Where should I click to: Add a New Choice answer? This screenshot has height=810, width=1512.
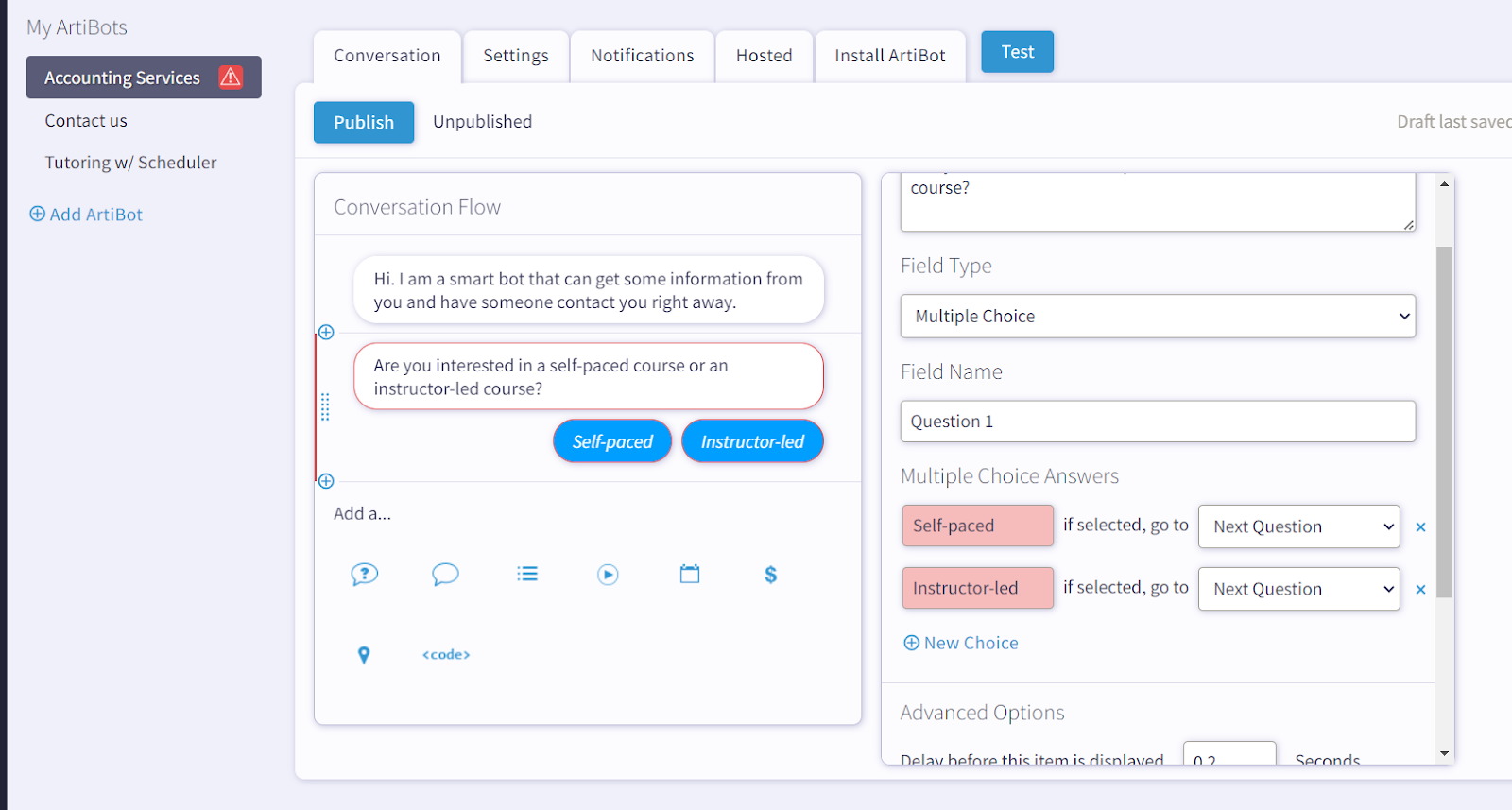pos(961,643)
